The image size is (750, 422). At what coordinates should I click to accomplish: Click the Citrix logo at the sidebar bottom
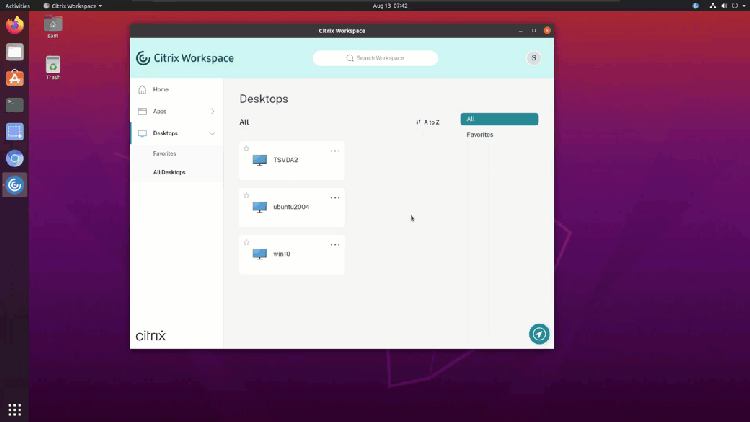click(x=151, y=335)
